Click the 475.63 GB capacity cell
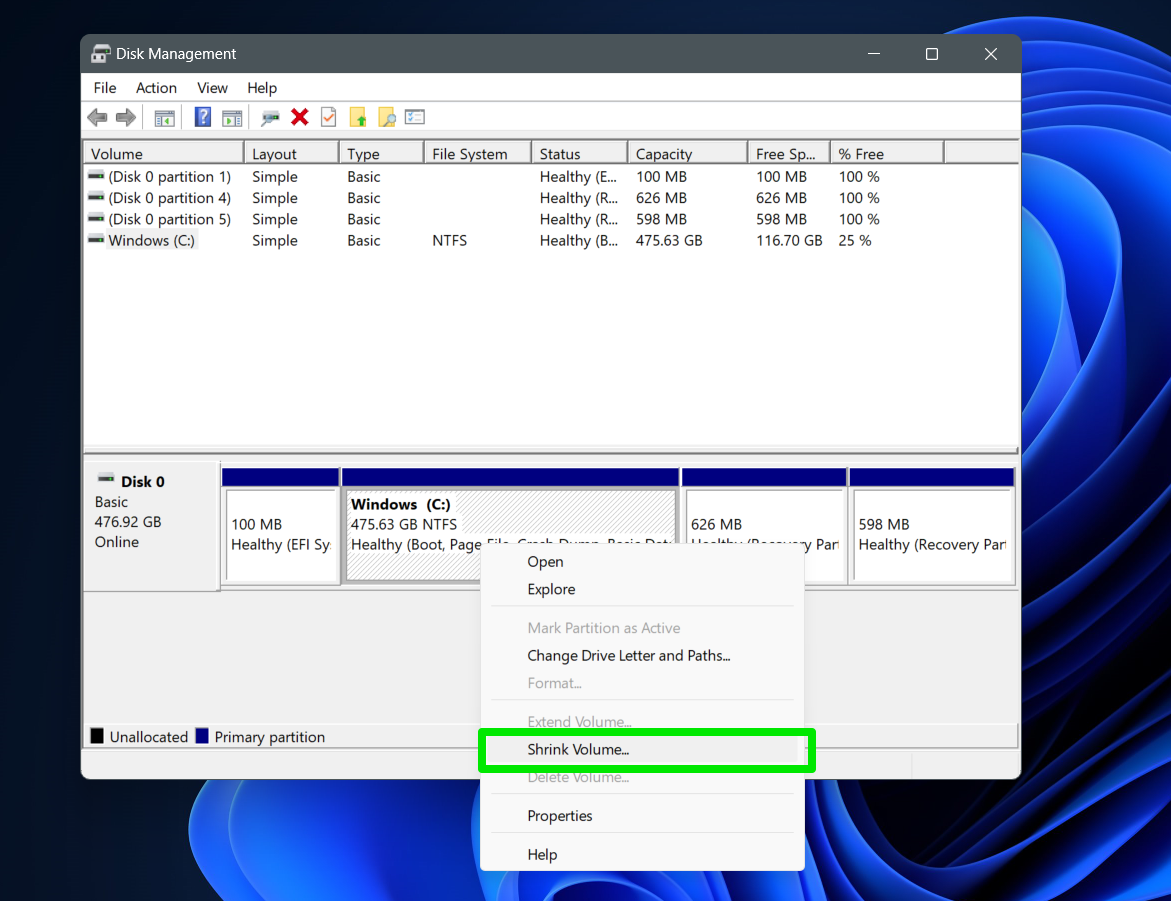Screen dimensions: 1171x901 (669, 241)
